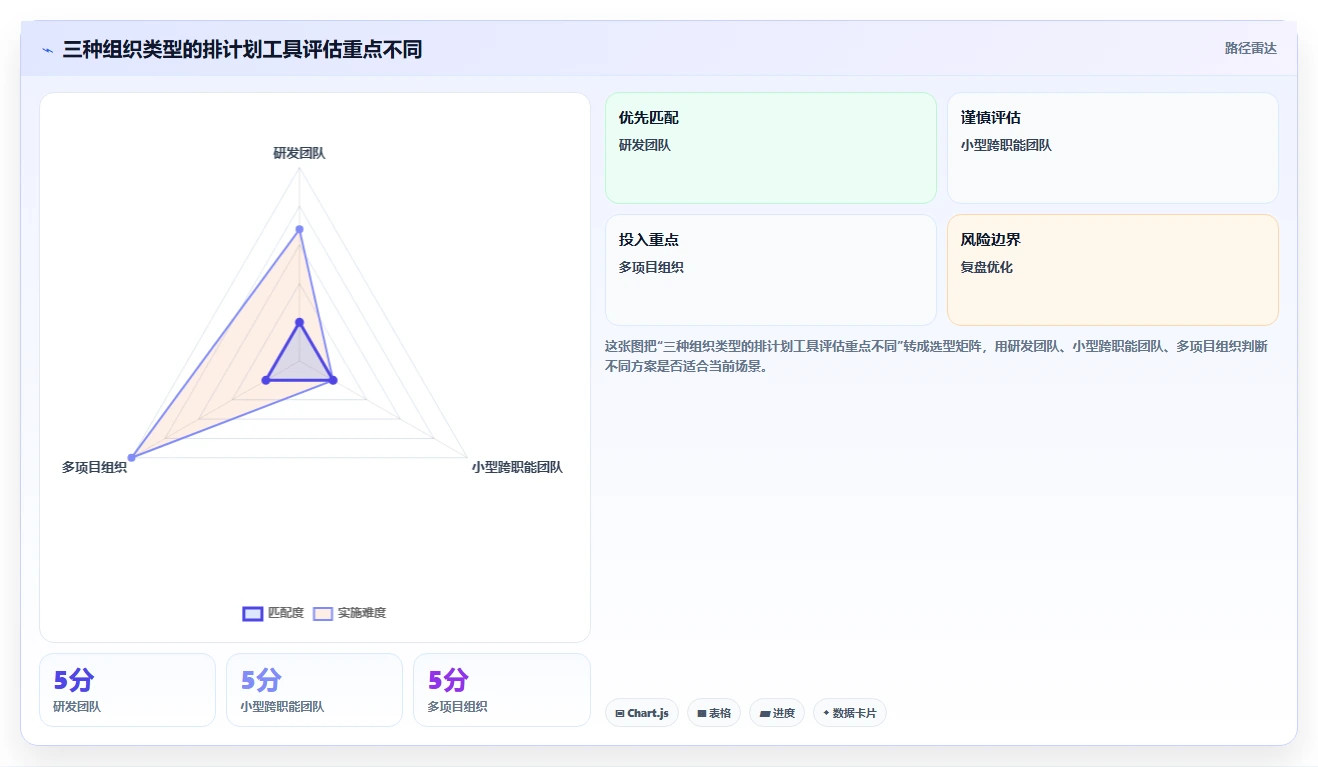Click the 5分 多项目组织 score card
This screenshot has width=1318, height=767.
(x=501, y=690)
